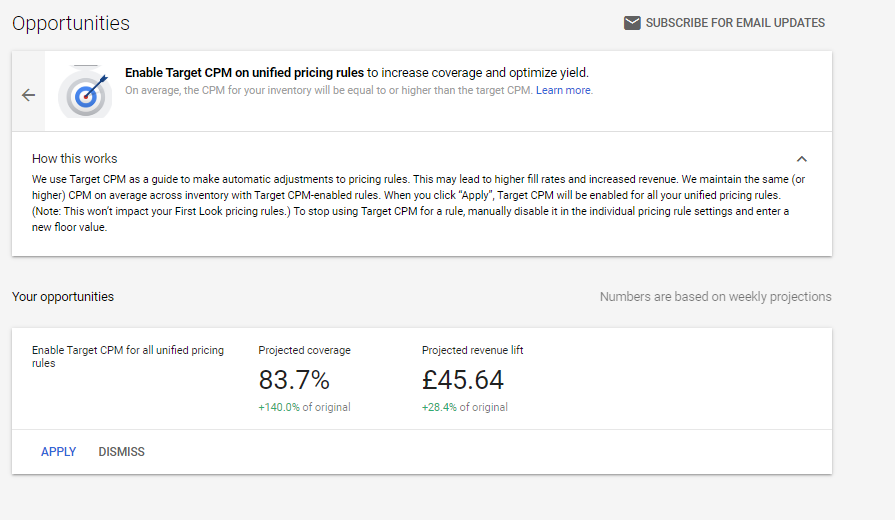Apply Target CPM to all pricing rules
This screenshot has height=520, width=895.
[59, 452]
